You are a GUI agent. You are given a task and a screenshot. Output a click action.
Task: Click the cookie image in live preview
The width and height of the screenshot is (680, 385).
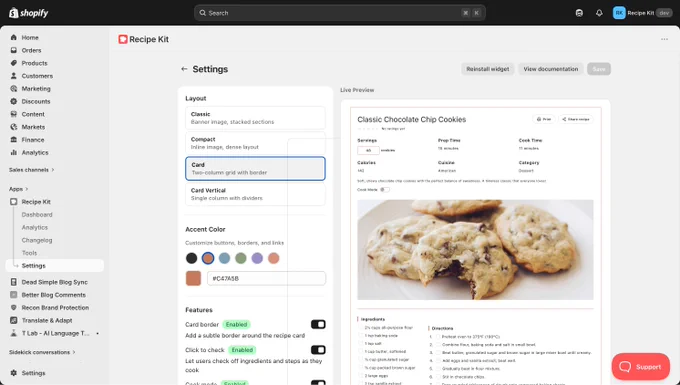coord(475,250)
